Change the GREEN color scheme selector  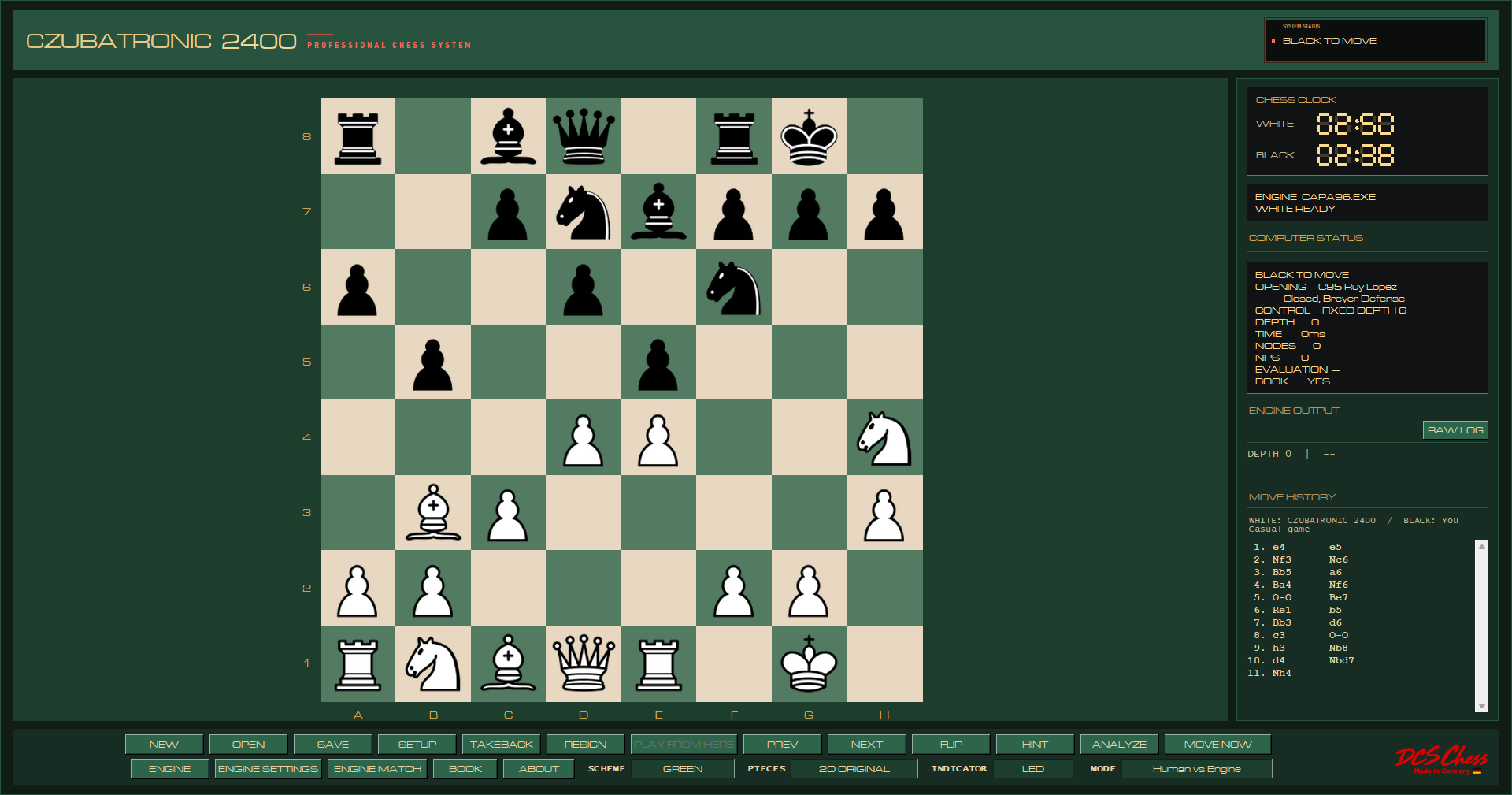[x=683, y=769]
